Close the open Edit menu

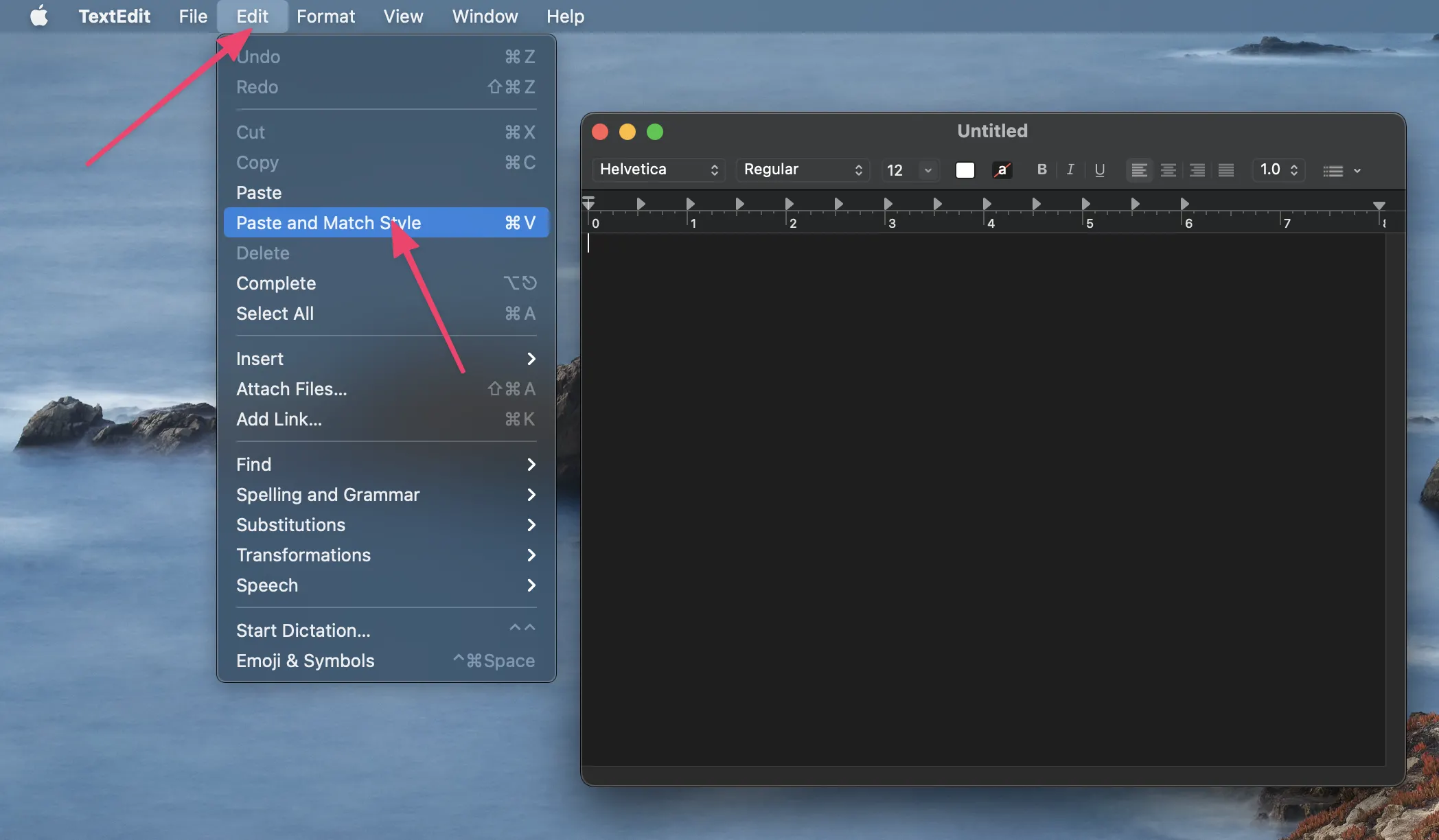(252, 16)
